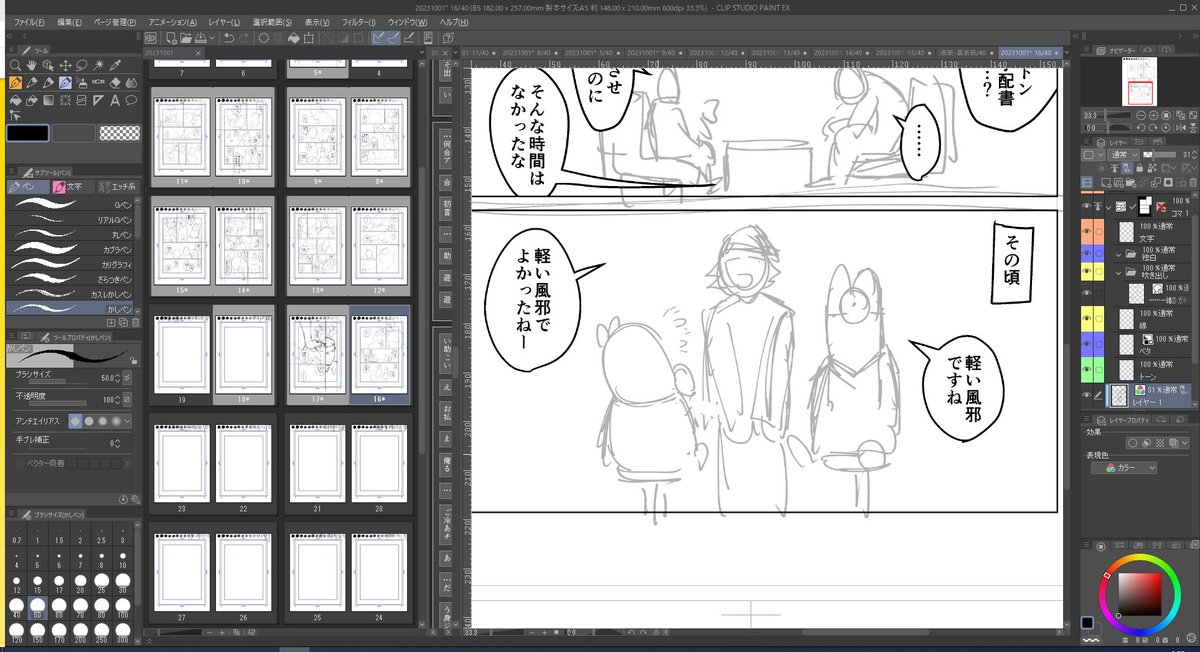Select the Hand move tool
1200x652 pixels.
32,66
